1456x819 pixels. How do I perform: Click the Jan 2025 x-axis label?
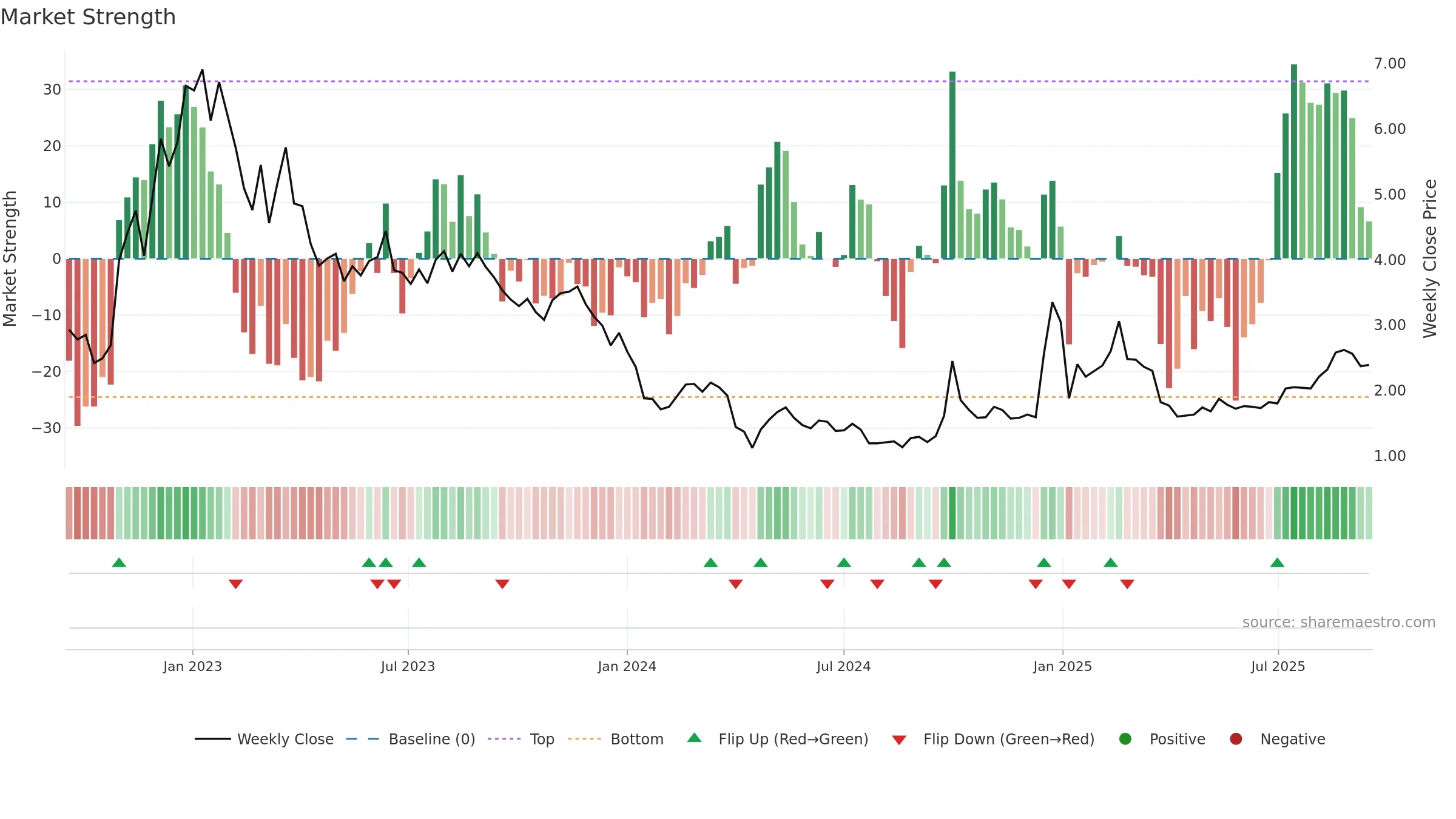[1062, 666]
